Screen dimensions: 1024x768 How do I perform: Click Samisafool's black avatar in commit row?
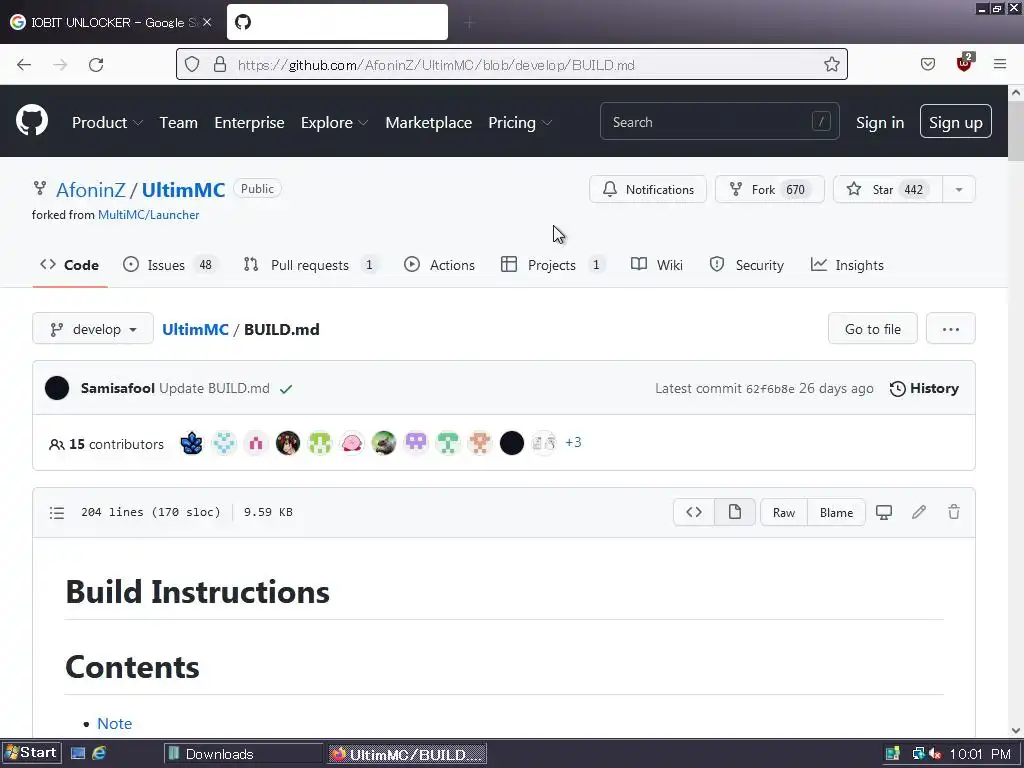57,388
